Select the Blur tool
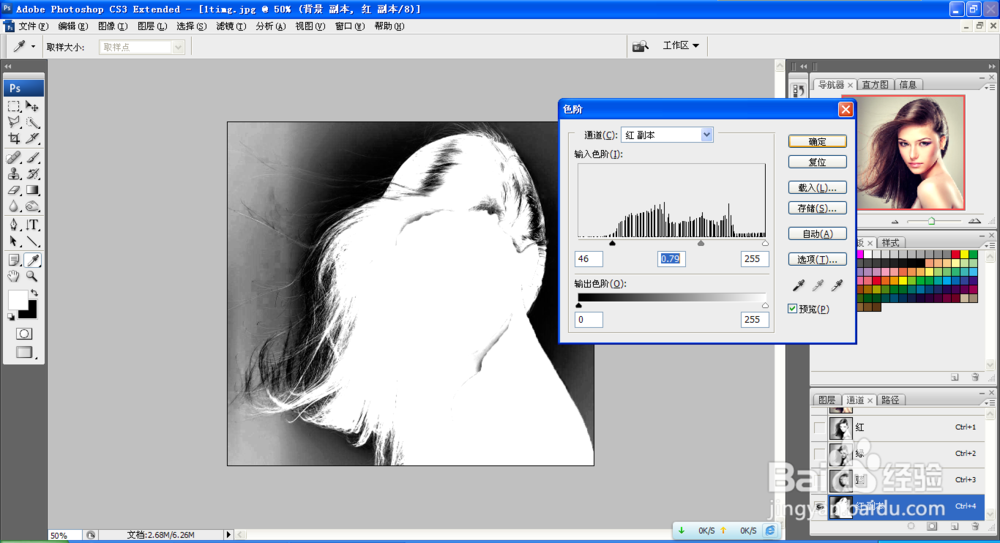This screenshot has width=1000, height=543. coord(14,205)
